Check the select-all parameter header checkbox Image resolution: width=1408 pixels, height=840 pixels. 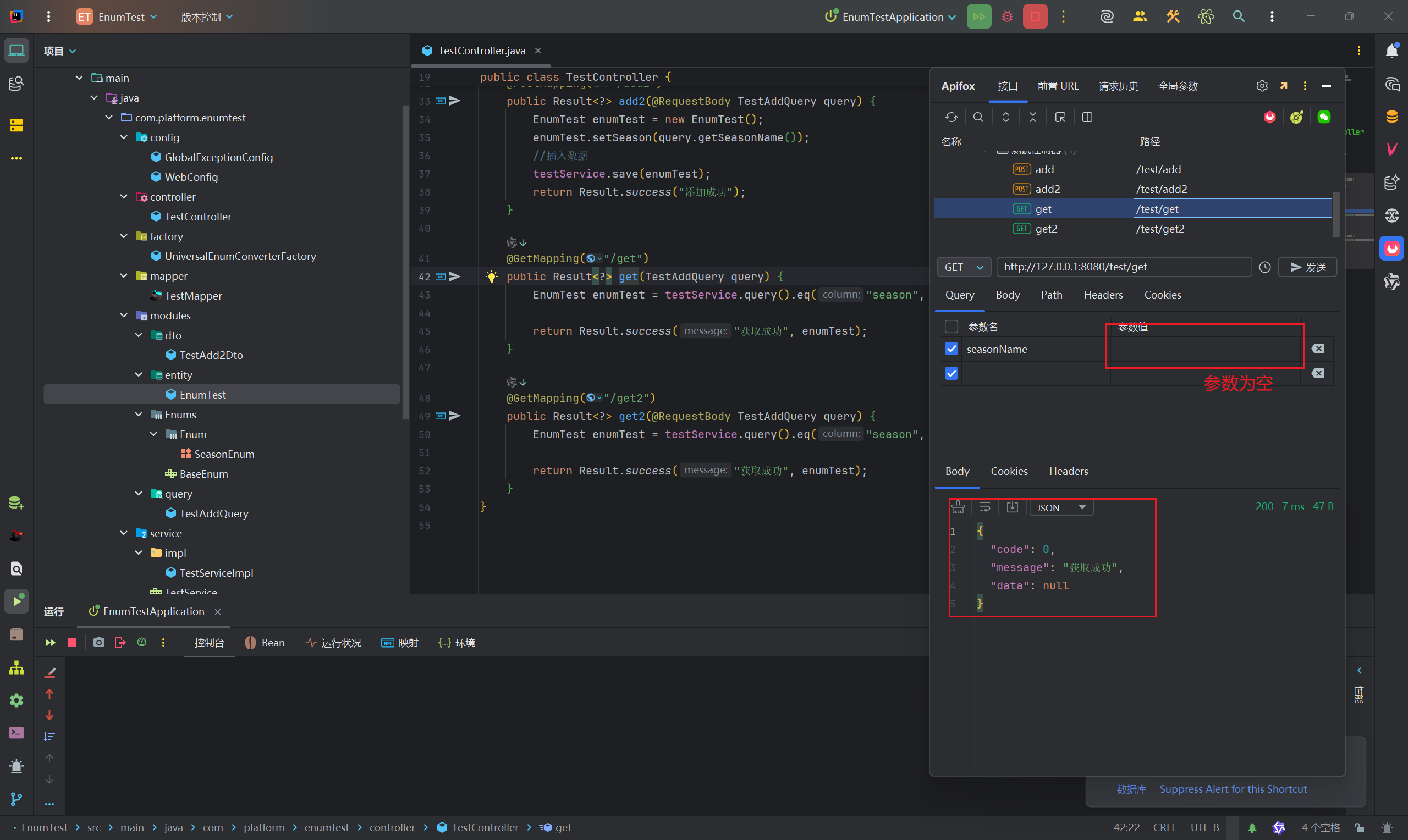click(x=952, y=327)
